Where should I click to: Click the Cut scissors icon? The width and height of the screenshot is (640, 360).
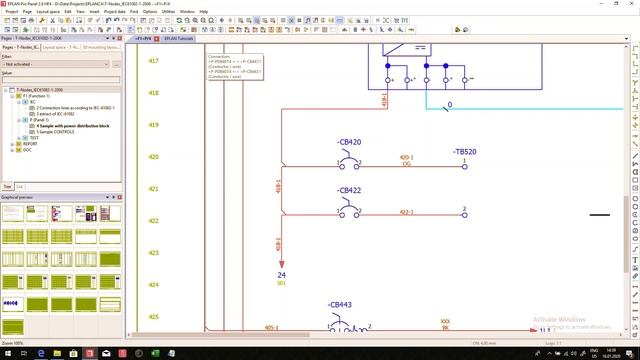53,20
